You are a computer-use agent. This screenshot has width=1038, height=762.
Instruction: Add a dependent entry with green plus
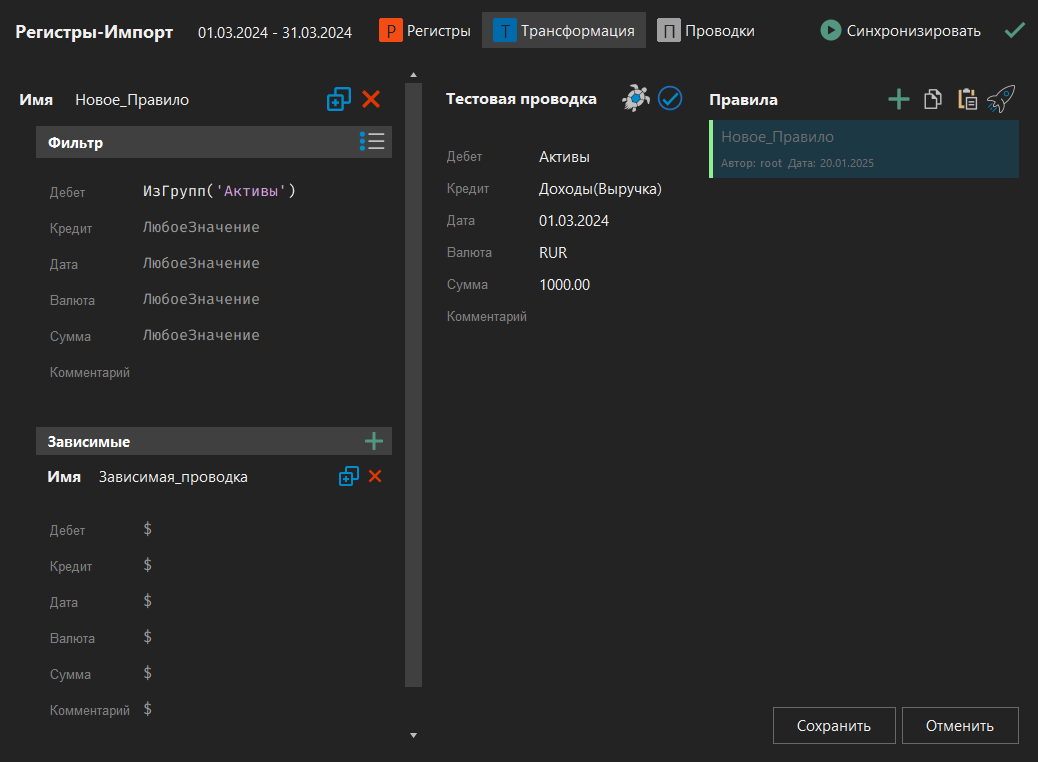(374, 441)
